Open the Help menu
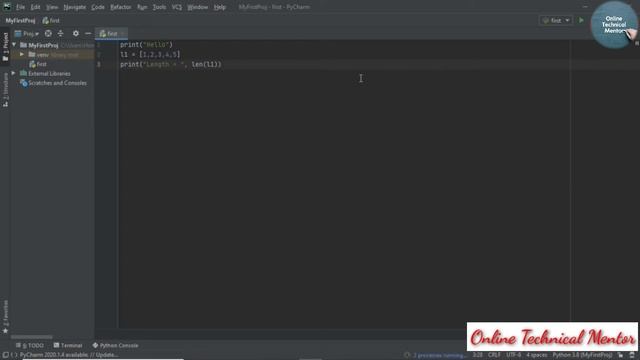This screenshot has height=360, width=640. (220, 7)
